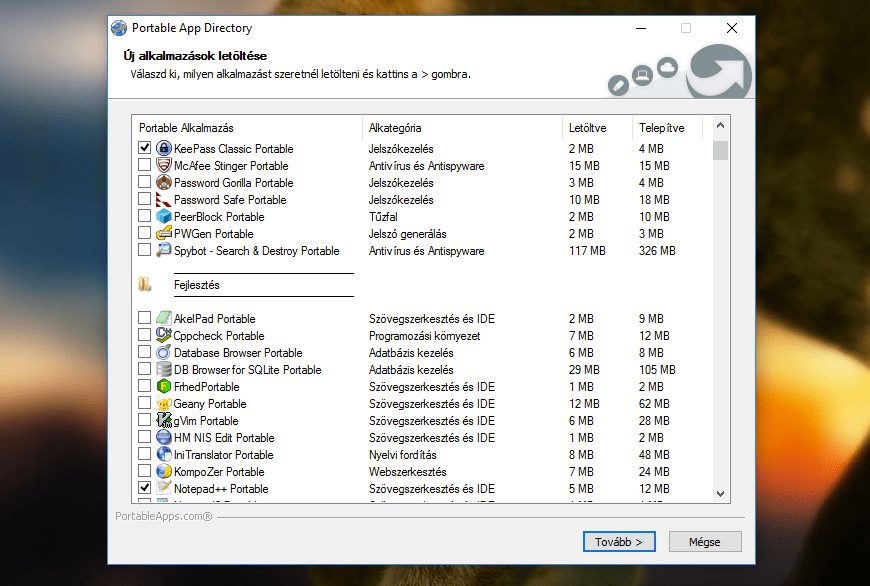Viewport: 870px width, 586px height.
Task: Check the AkelPad Portable checkbox
Action: pyautogui.click(x=144, y=317)
